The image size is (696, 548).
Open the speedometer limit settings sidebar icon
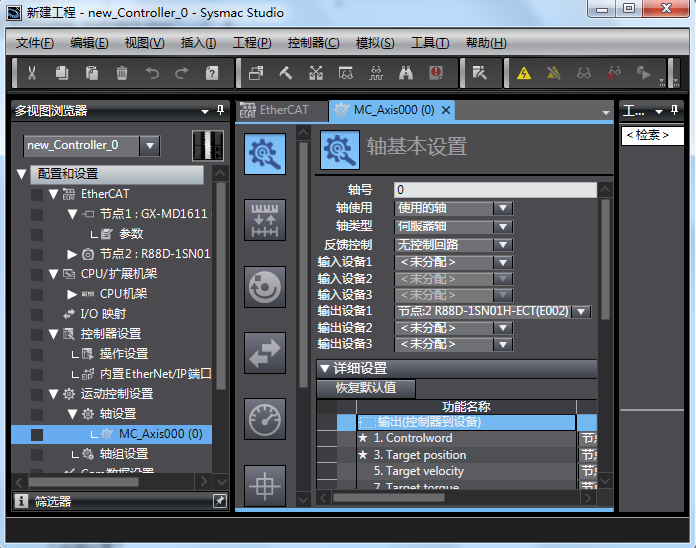265,419
